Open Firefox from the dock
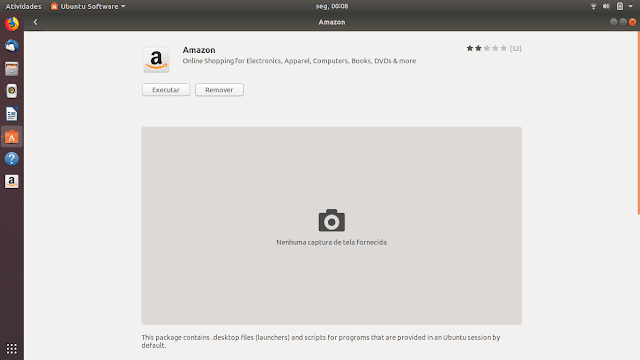The width and height of the screenshot is (640, 360). point(12,24)
